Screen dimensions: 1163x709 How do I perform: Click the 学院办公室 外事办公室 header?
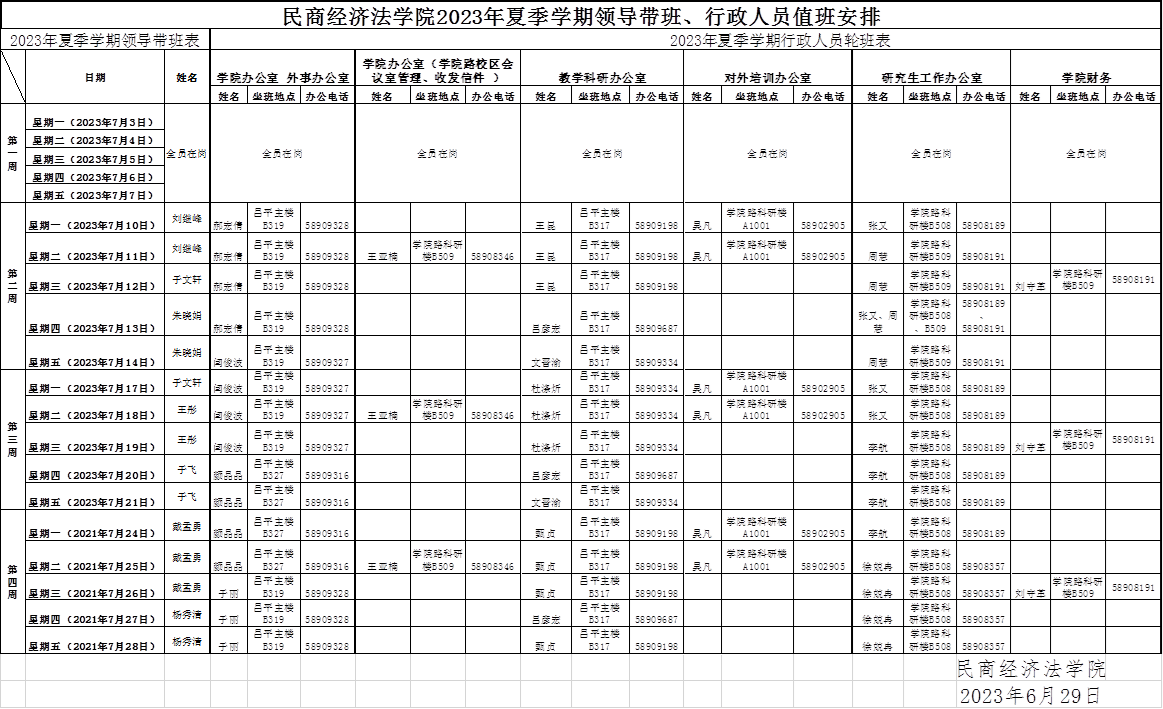[283, 77]
